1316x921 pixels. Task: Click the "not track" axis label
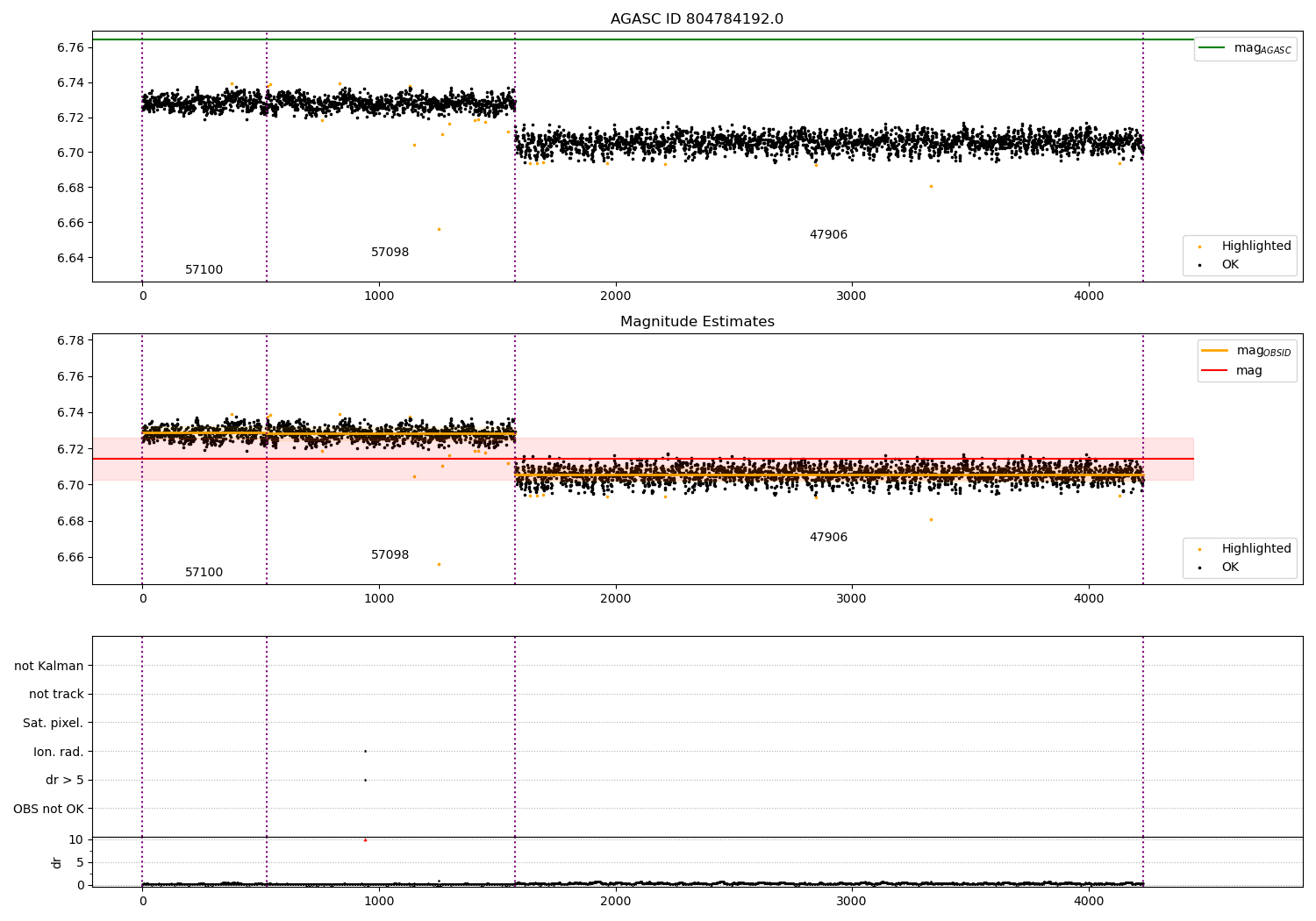(x=56, y=694)
